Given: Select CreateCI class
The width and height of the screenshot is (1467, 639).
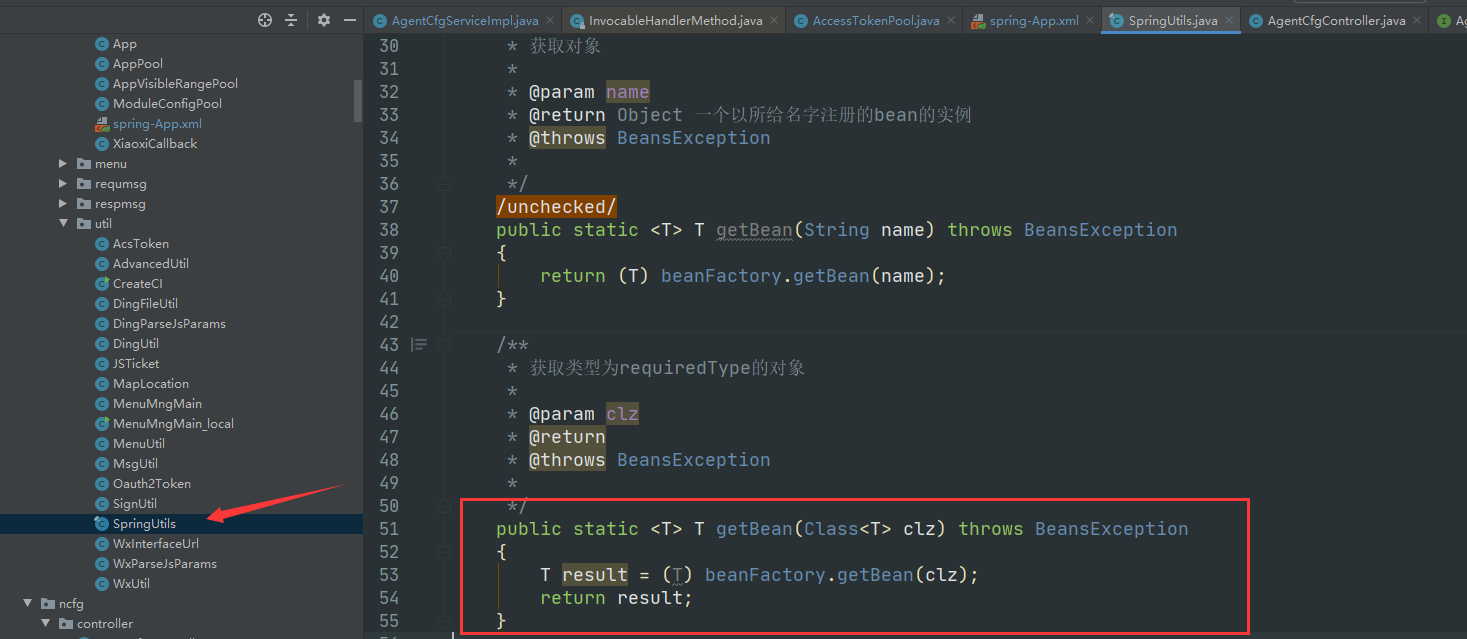Looking at the screenshot, I should tap(138, 284).
